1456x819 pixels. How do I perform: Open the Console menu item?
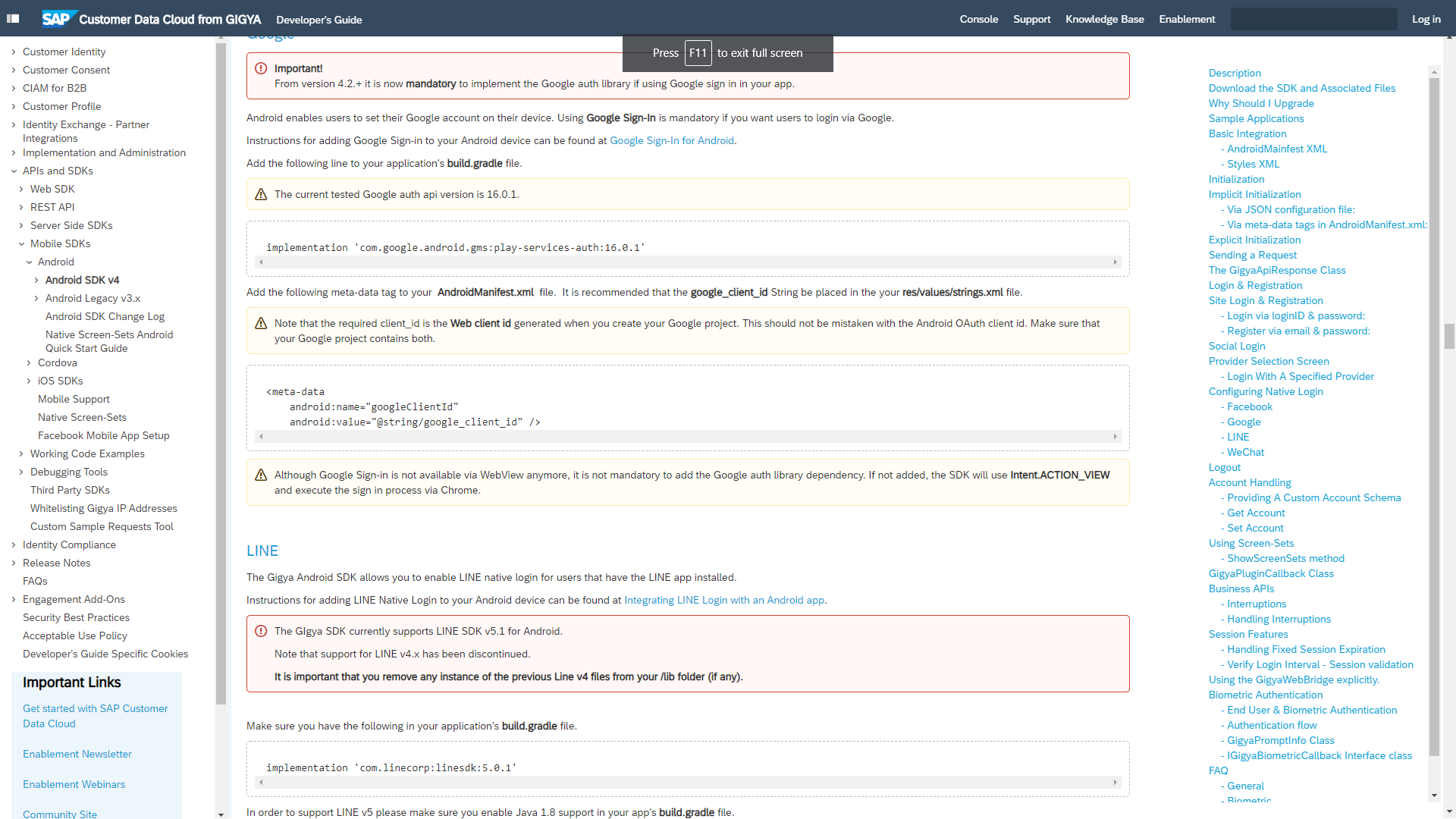click(x=978, y=19)
